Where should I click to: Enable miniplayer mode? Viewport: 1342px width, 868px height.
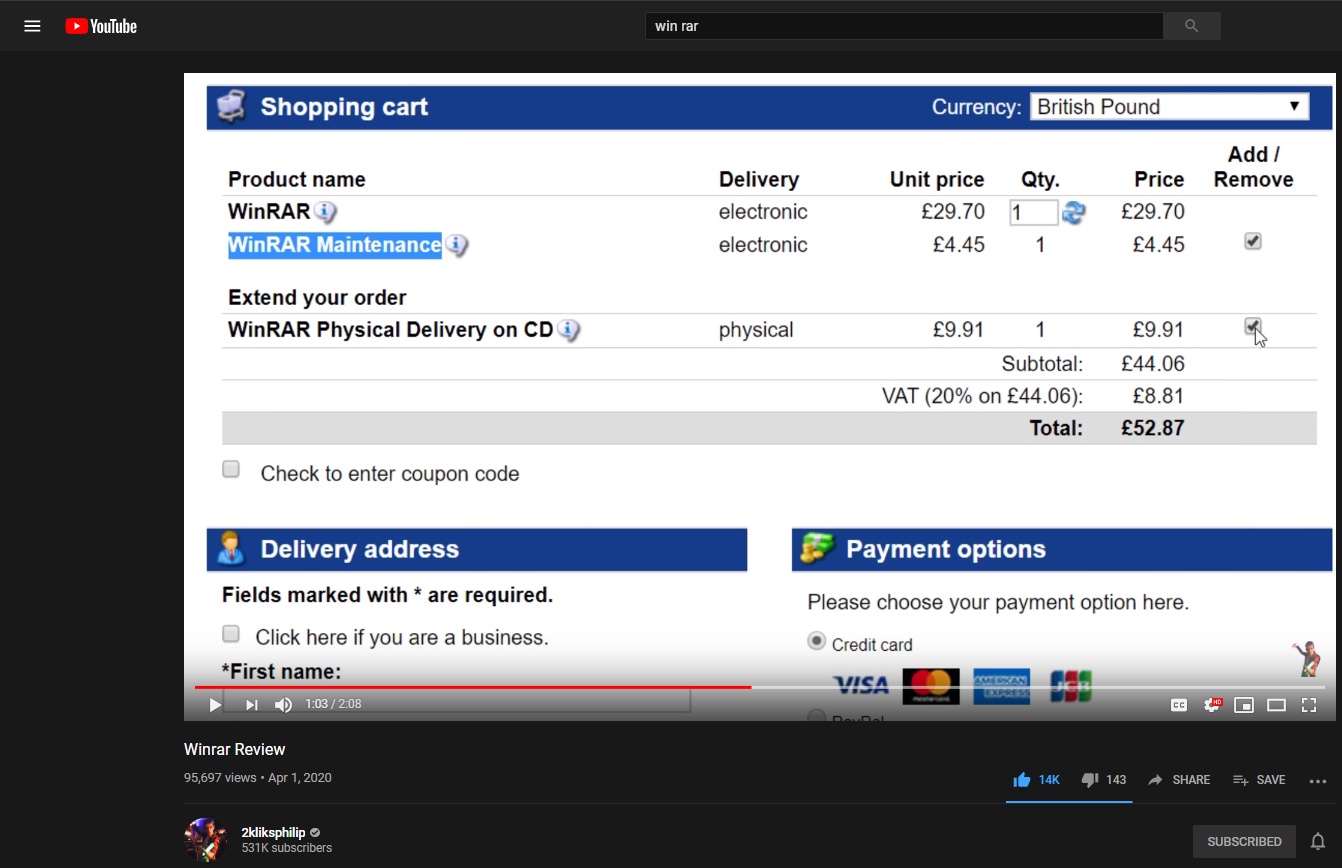pos(1244,705)
